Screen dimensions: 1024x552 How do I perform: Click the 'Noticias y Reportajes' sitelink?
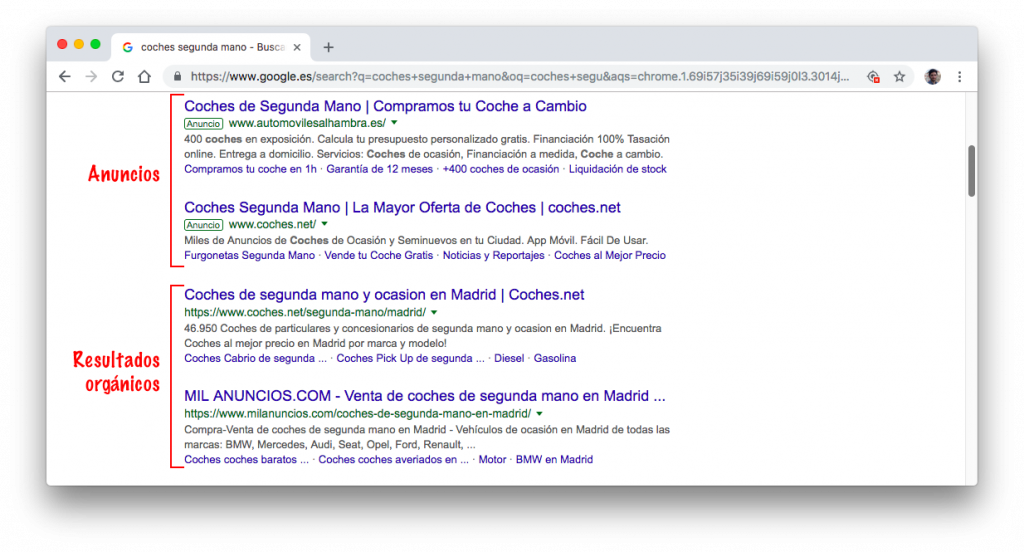[x=494, y=255]
